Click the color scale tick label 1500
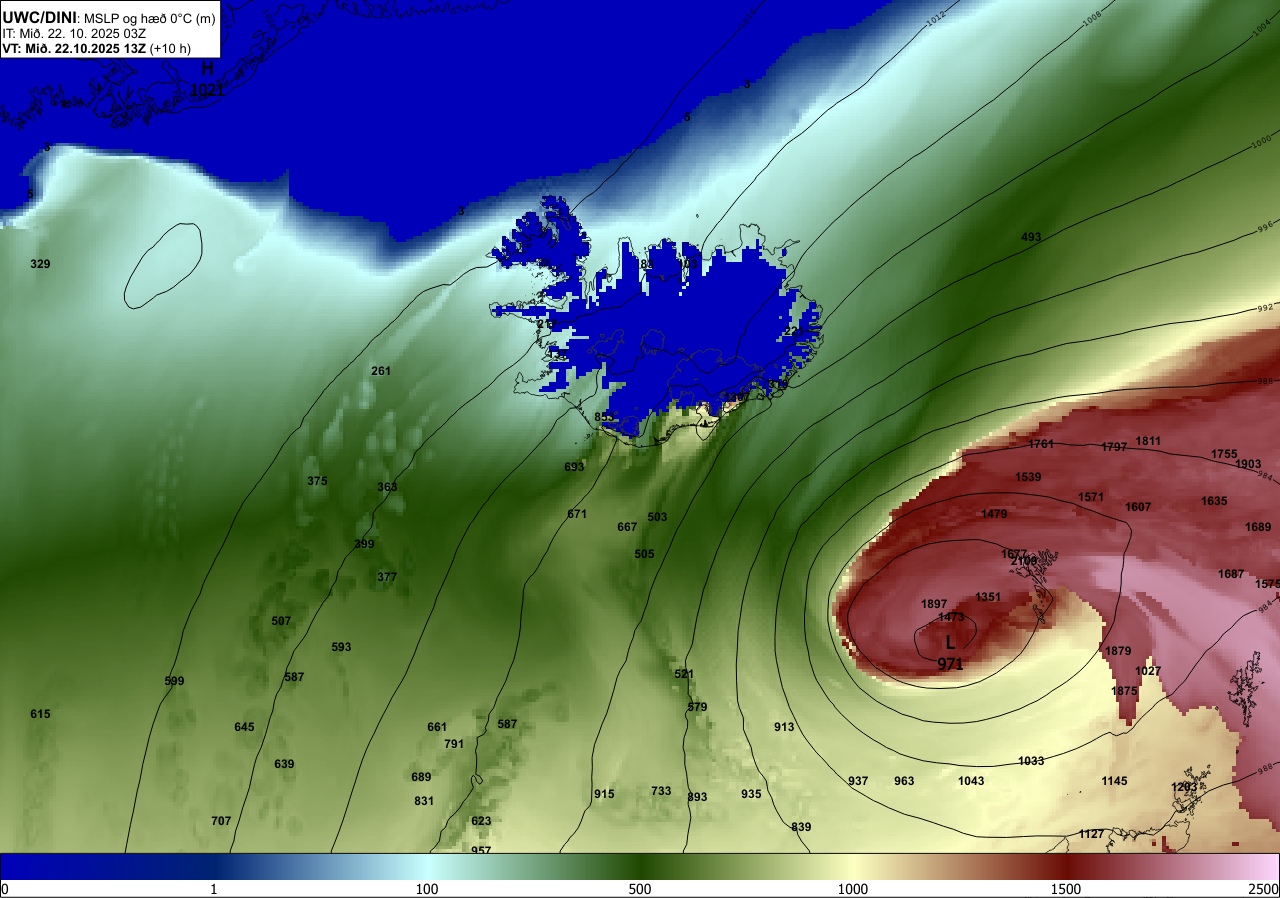Viewport: 1280px width, 898px height. [x=1066, y=889]
